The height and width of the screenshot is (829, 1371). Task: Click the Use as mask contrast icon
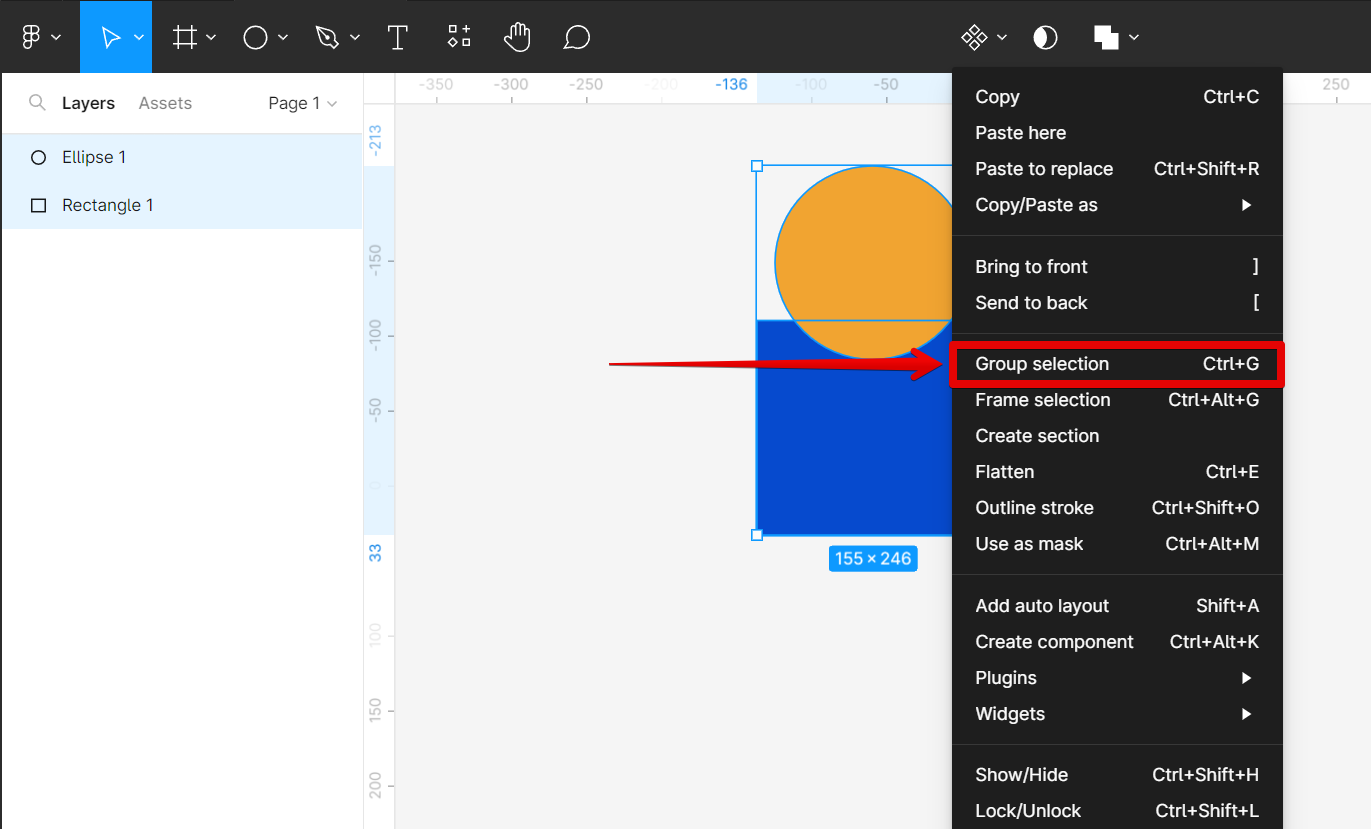click(1045, 37)
